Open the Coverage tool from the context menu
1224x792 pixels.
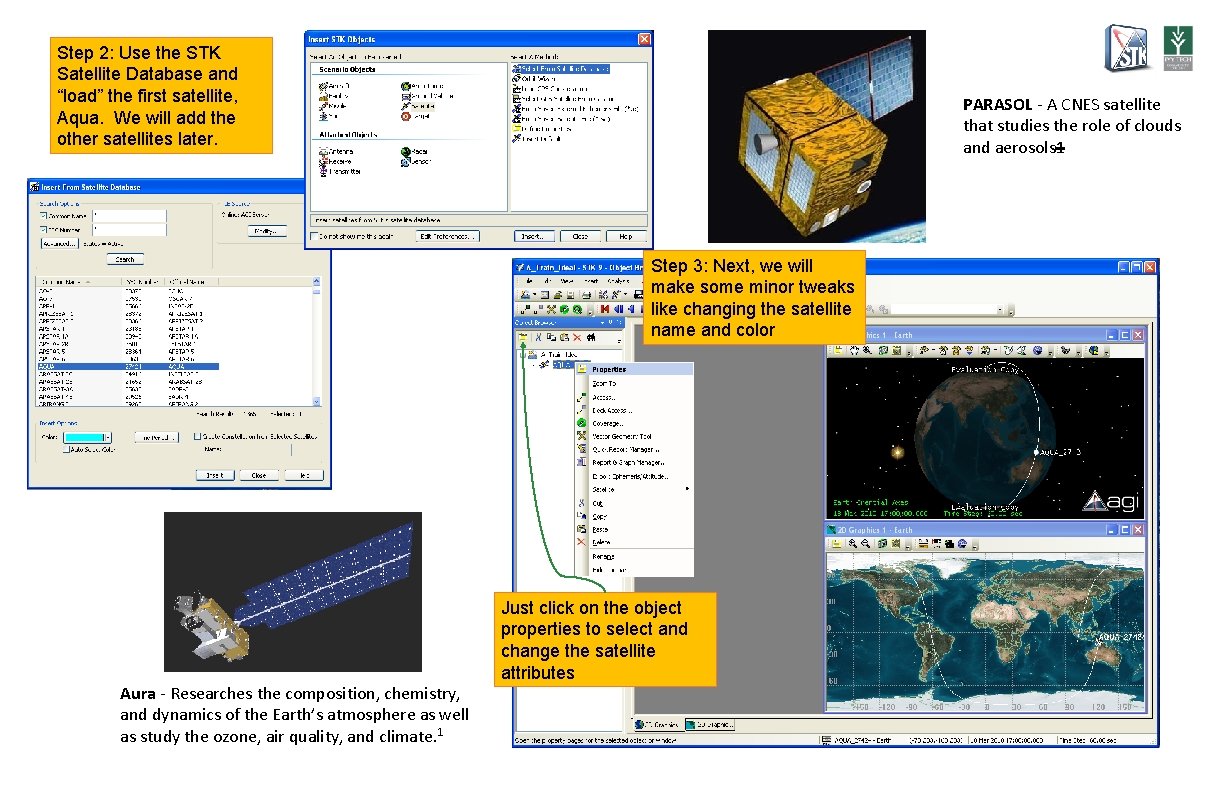[x=607, y=424]
